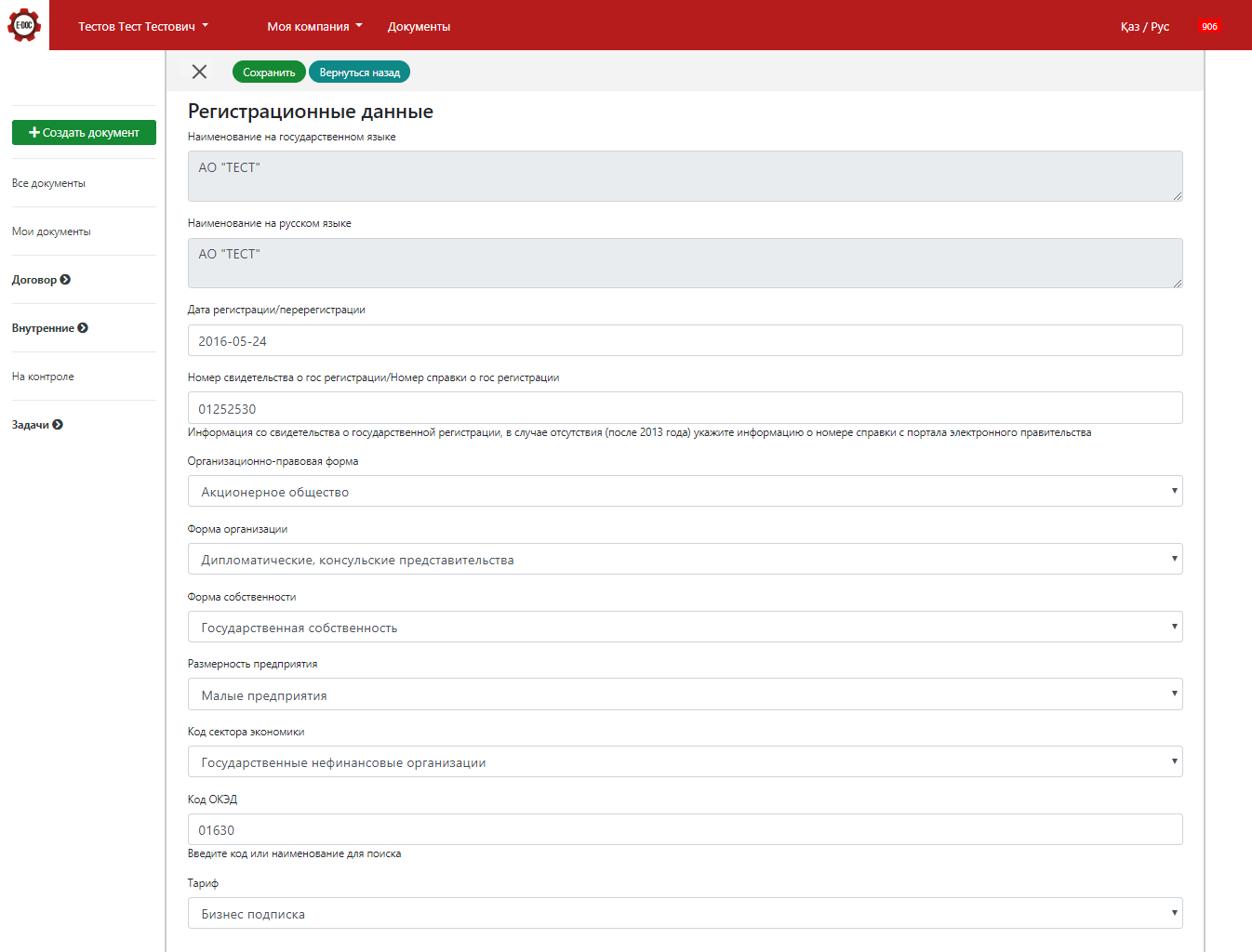Viewport: 1252px width, 952px height.
Task: Switch language via Қаз / Рус
Action: [1144, 26]
